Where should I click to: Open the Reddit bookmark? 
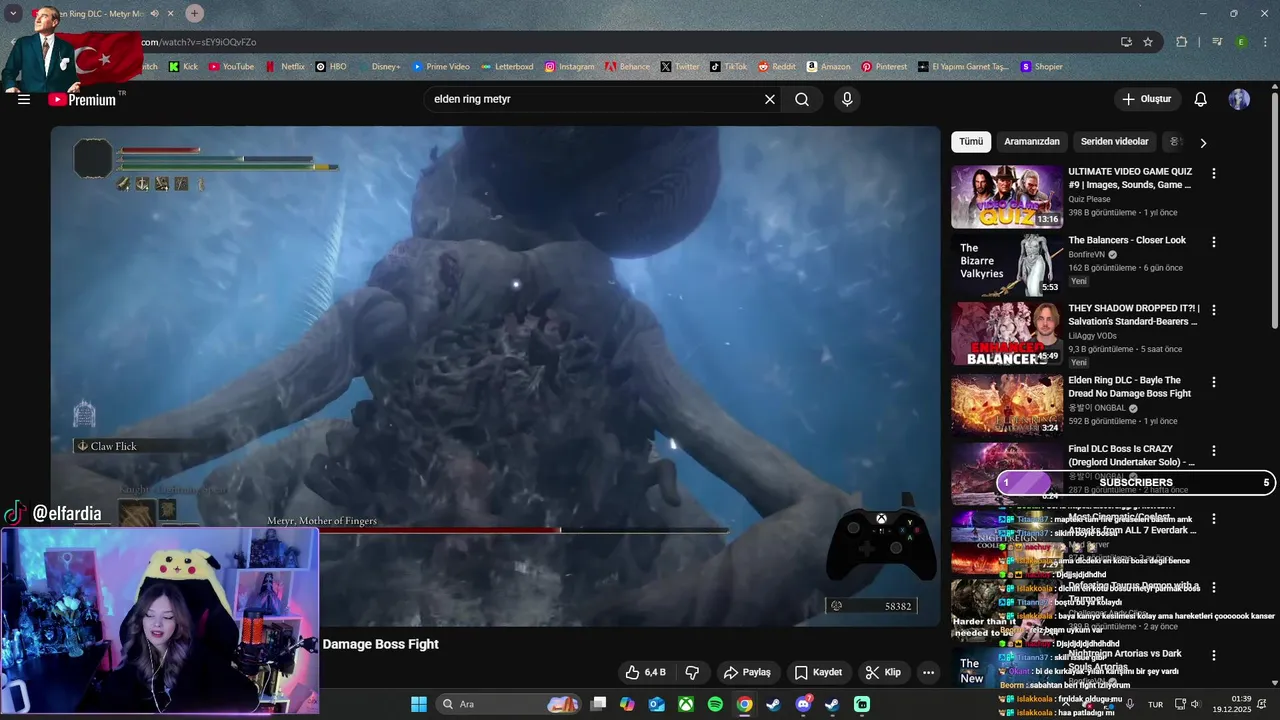point(777,67)
